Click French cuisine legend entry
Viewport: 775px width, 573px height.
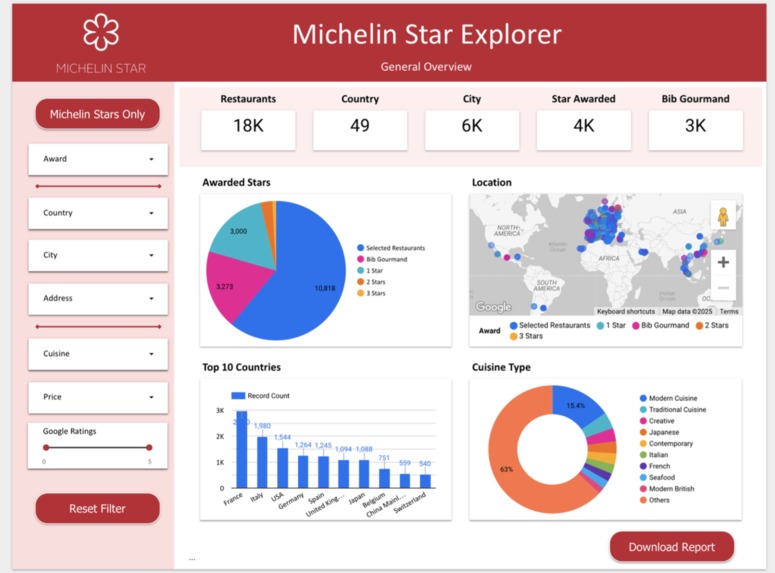(x=655, y=466)
